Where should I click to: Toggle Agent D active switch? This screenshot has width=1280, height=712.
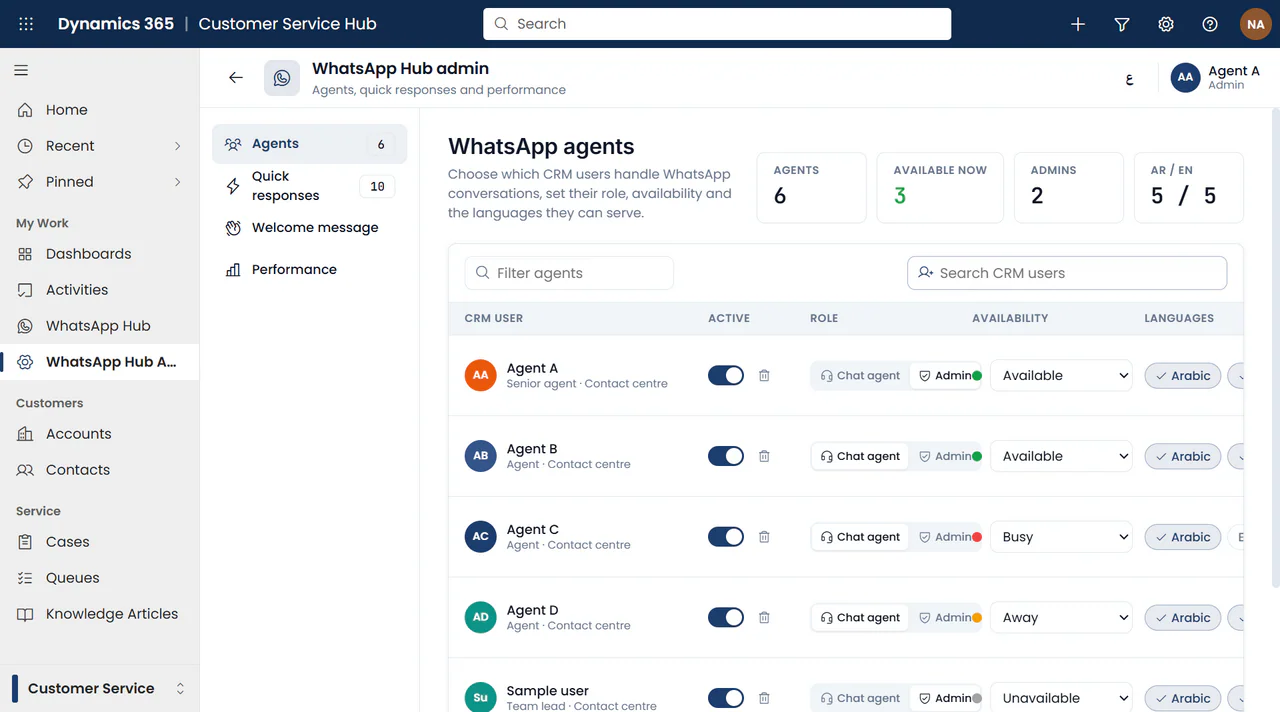click(x=726, y=618)
